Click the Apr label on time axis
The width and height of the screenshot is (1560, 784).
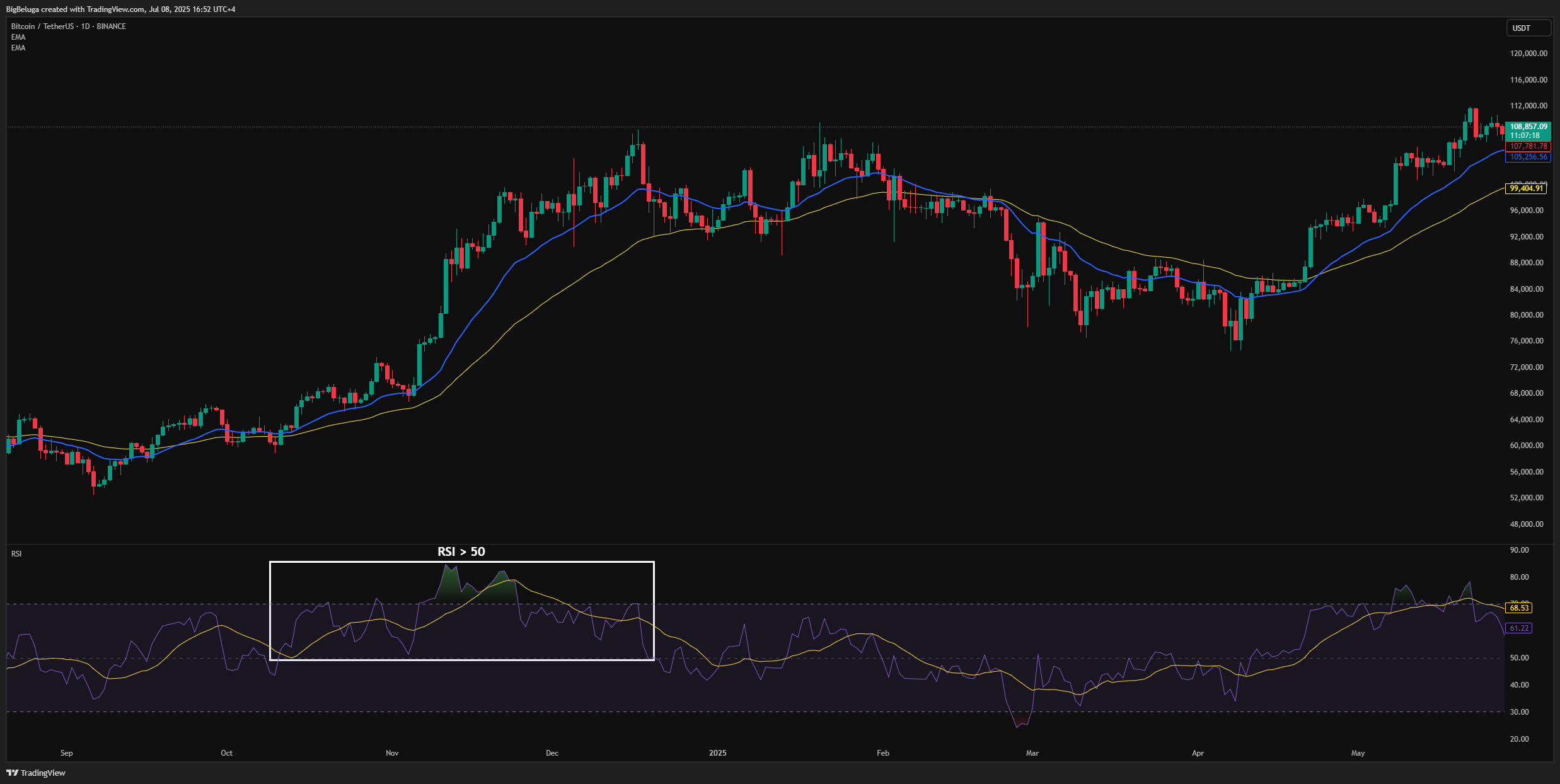tap(1198, 753)
